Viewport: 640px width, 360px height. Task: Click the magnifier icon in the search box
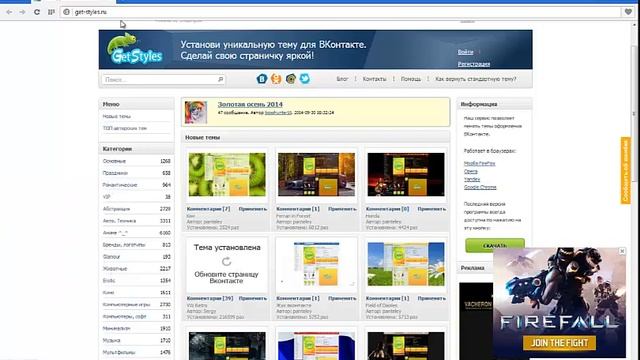tap(220, 79)
